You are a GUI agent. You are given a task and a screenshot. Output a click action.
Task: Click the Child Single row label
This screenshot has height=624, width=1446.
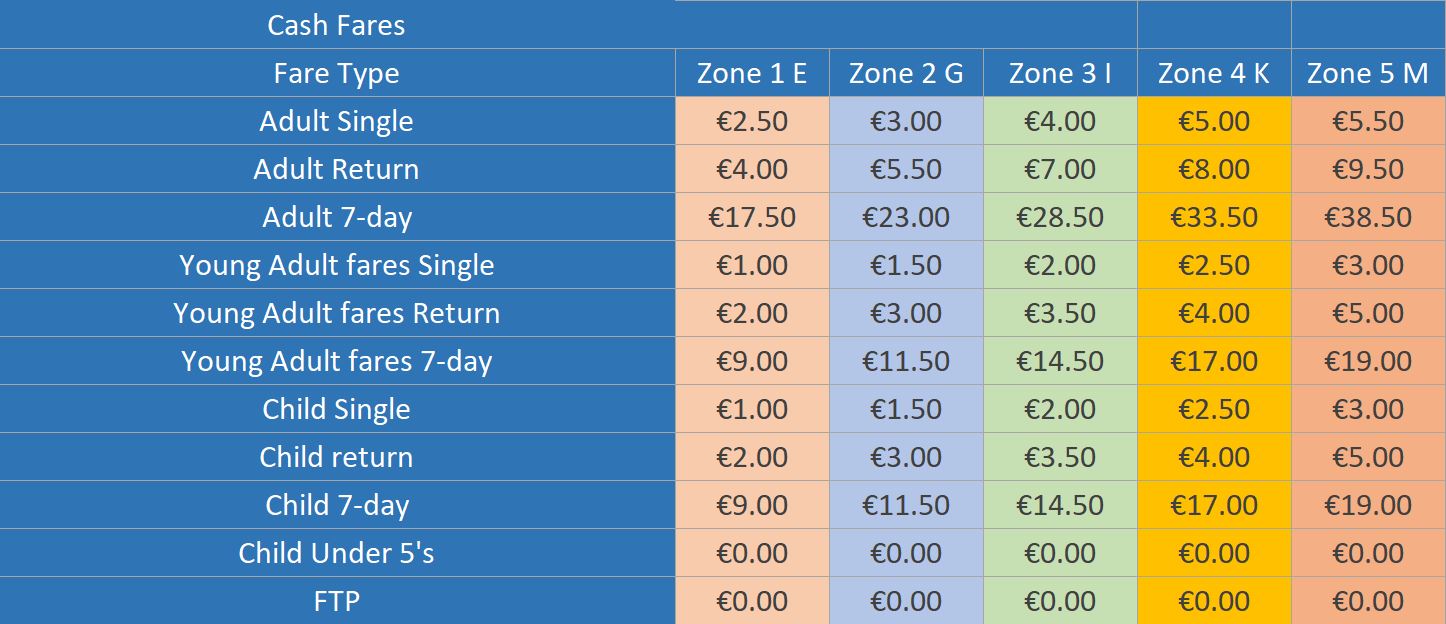coord(337,409)
